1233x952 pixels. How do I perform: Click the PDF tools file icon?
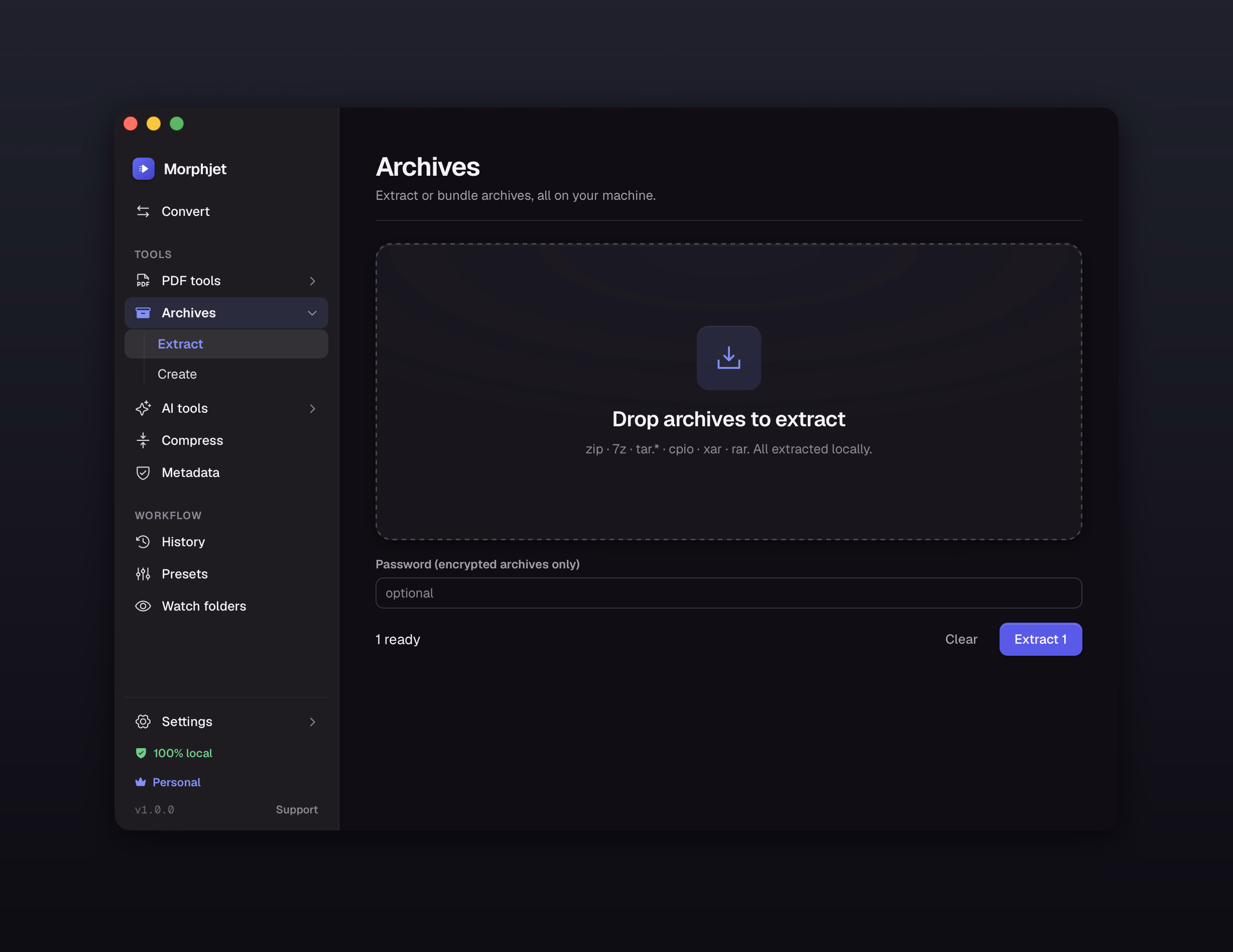[x=143, y=281]
